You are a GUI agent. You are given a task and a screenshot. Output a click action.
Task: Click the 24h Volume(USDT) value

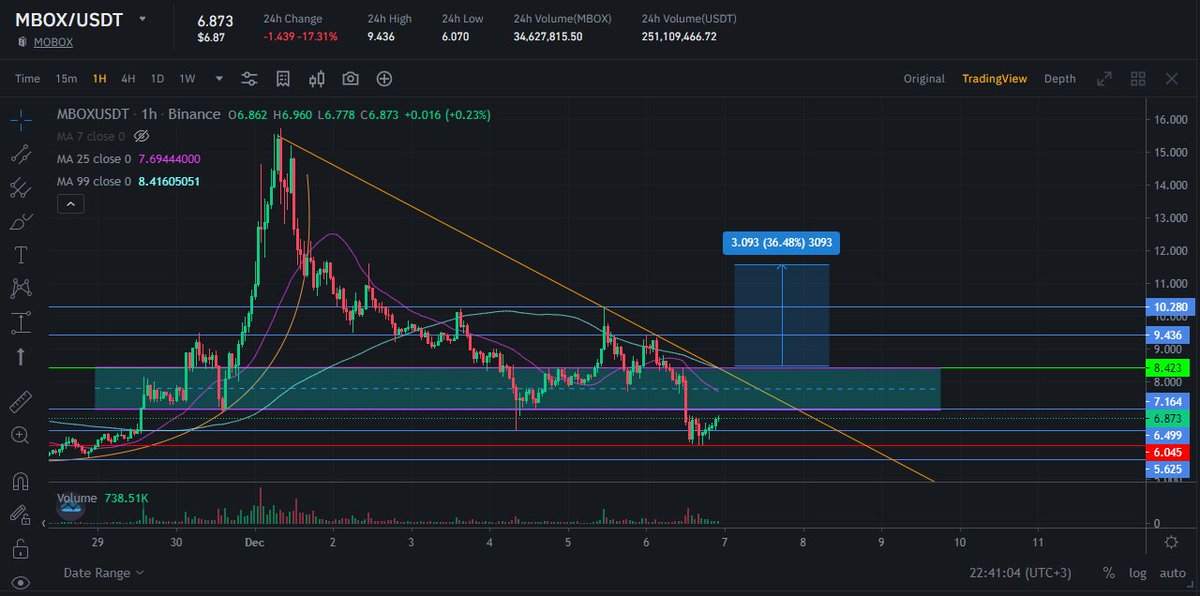tap(679, 36)
